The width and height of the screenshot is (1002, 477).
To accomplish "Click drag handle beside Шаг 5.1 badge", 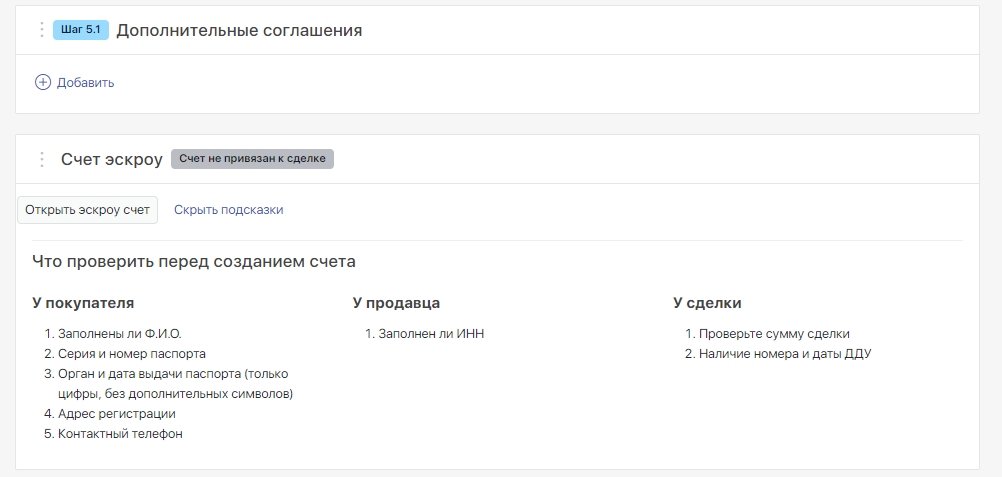I will pyautogui.click(x=41, y=30).
